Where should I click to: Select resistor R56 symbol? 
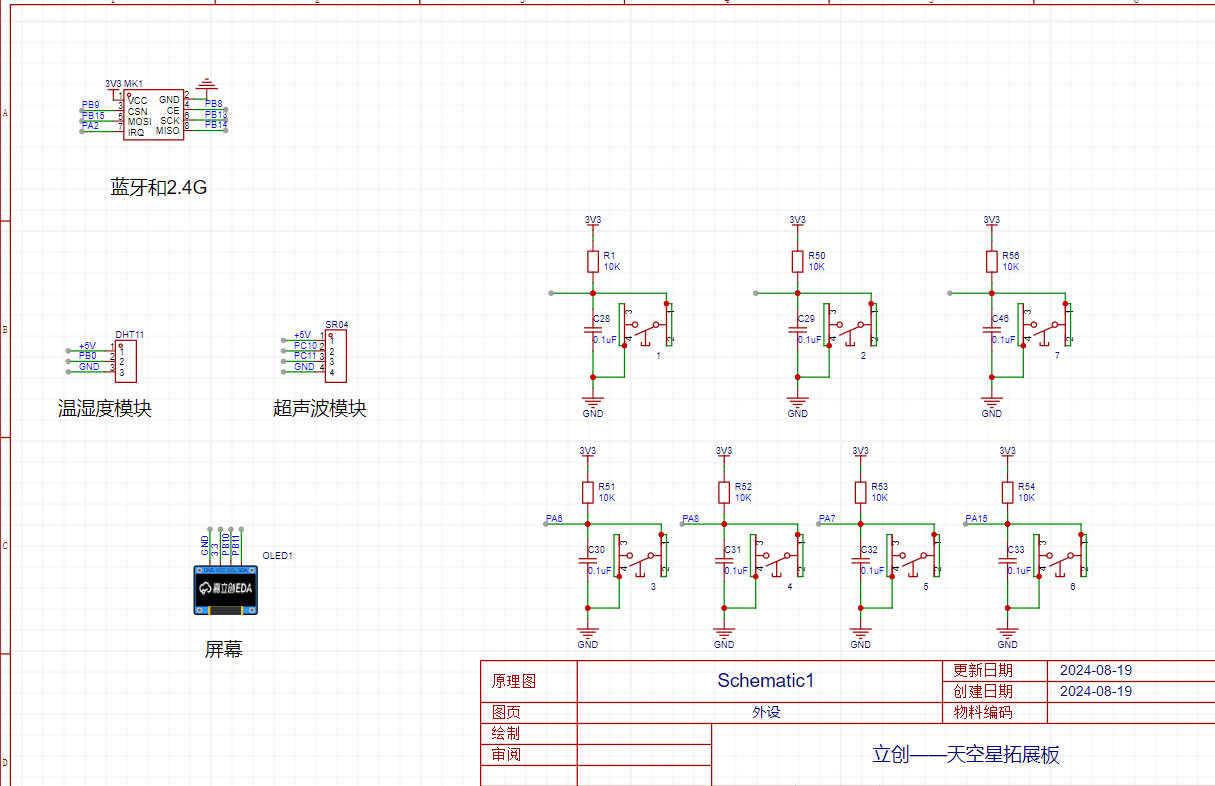(x=991, y=262)
